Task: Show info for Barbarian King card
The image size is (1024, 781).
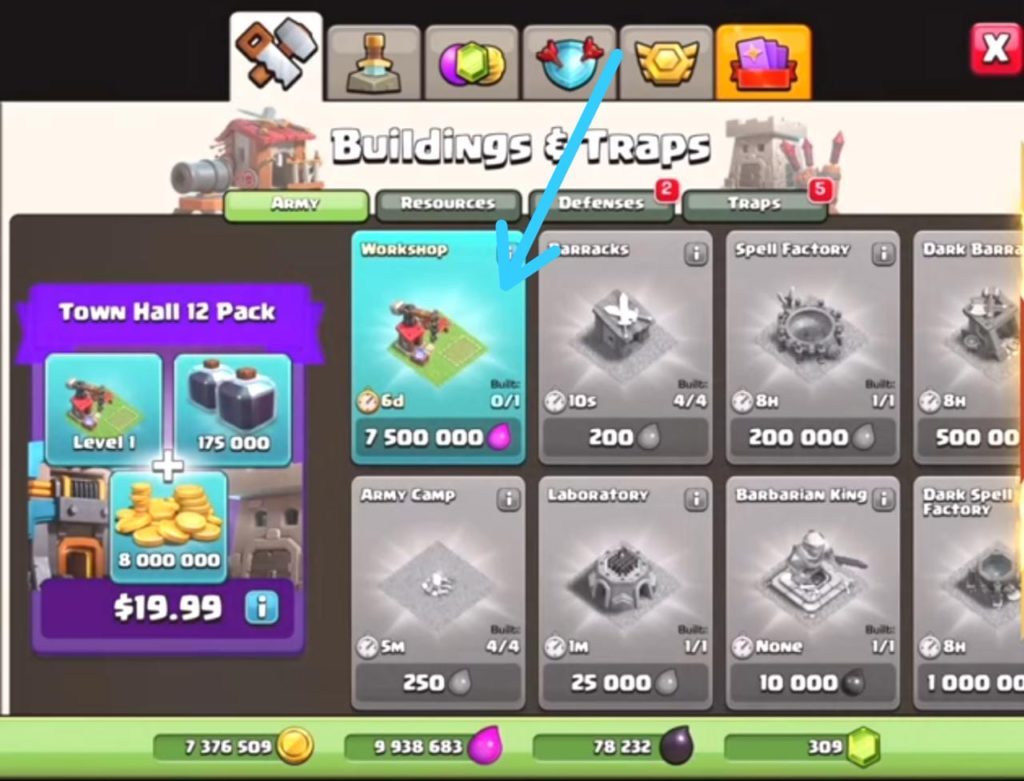Action: tap(884, 500)
